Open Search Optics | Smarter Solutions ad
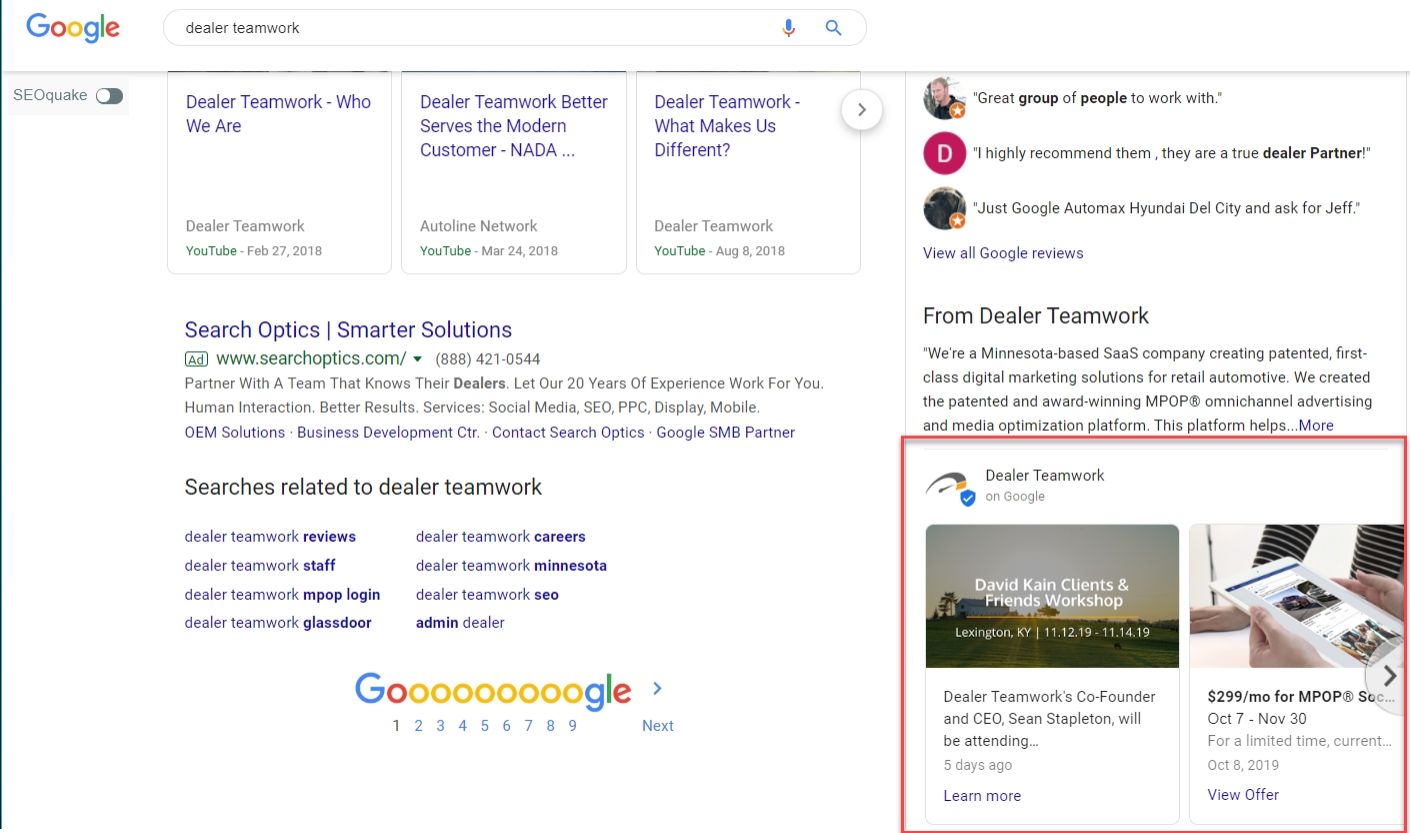The height and width of the screenshot is (833, 1410). point(348,330)
